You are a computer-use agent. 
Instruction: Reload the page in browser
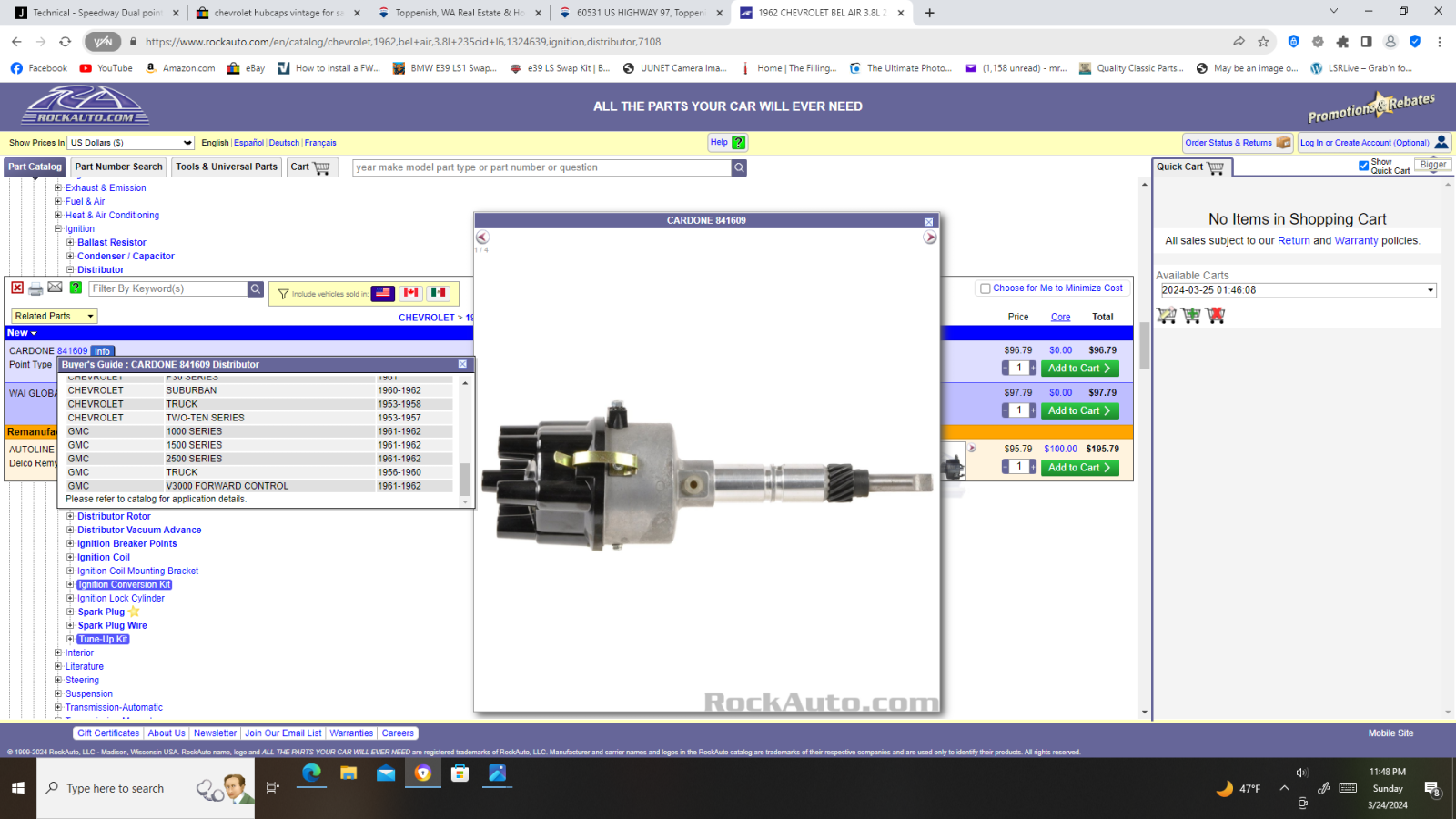[65, 42]
